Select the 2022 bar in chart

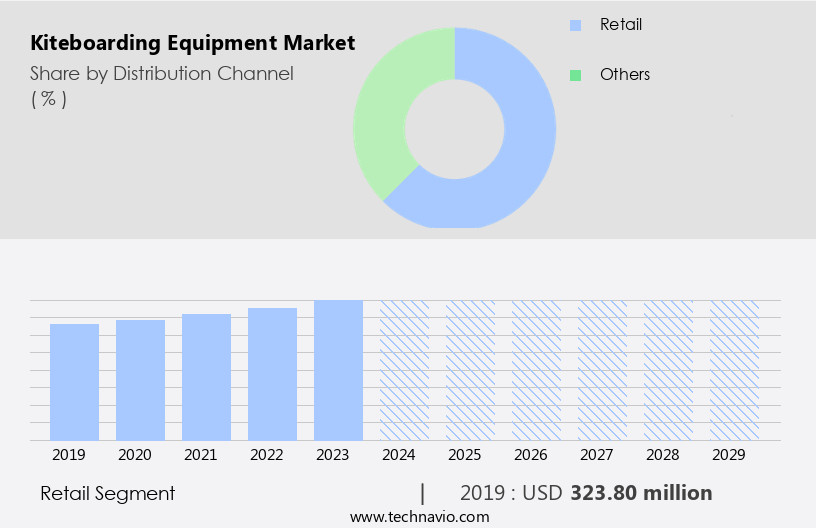[272, 374]
